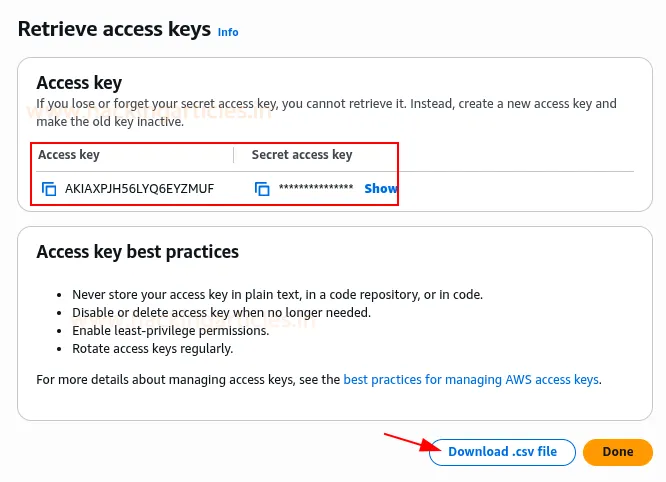Open best practices for managing AWS access keys
Viewport: 666px width, 482px height.
pyautogui.click(x=471, y=380)
